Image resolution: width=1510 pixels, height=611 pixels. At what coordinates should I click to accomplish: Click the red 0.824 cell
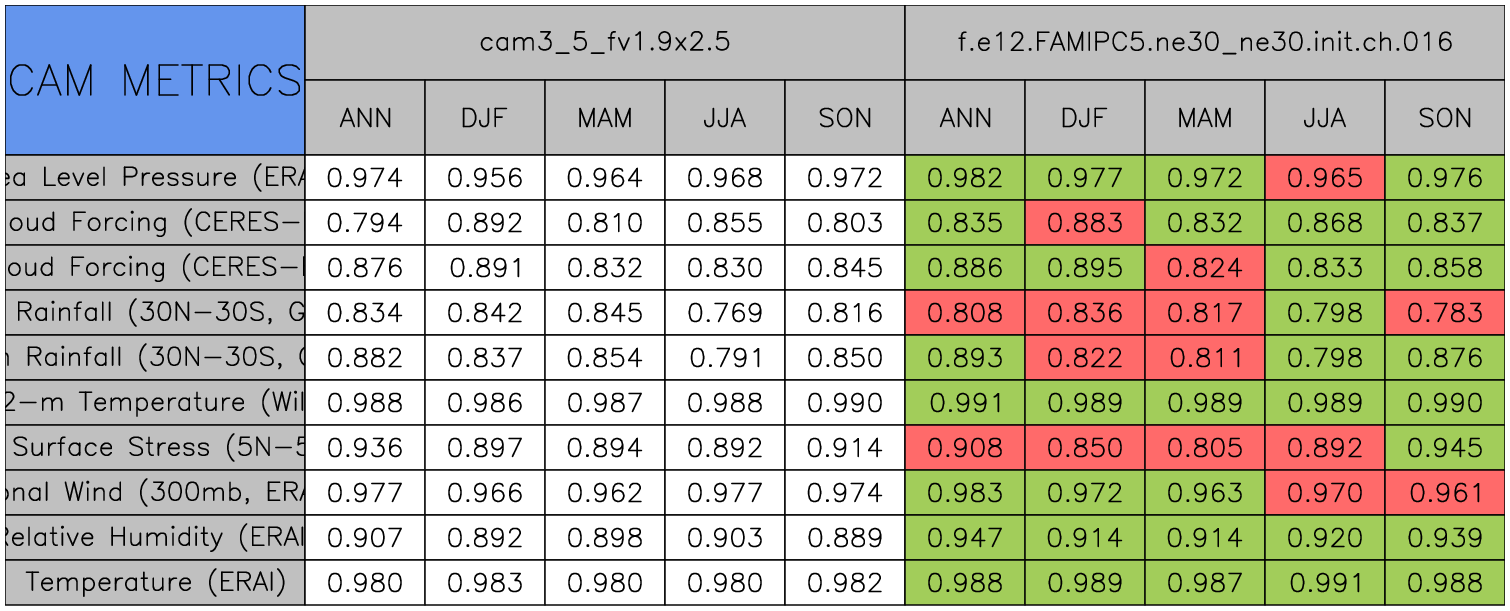(1205, 268)
